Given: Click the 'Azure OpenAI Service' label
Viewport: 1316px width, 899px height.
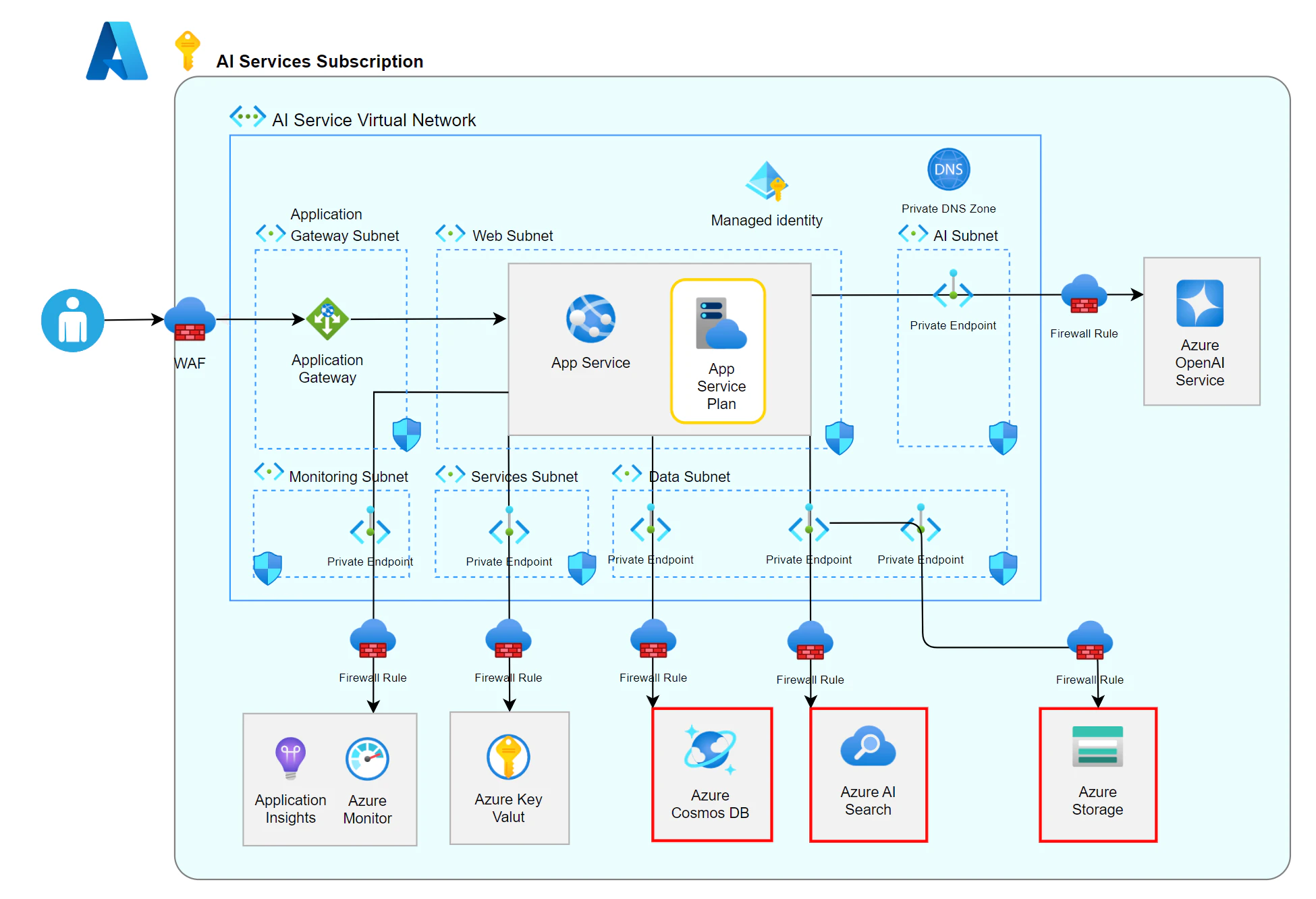Looking at the screenshot, I should 1200,362.
